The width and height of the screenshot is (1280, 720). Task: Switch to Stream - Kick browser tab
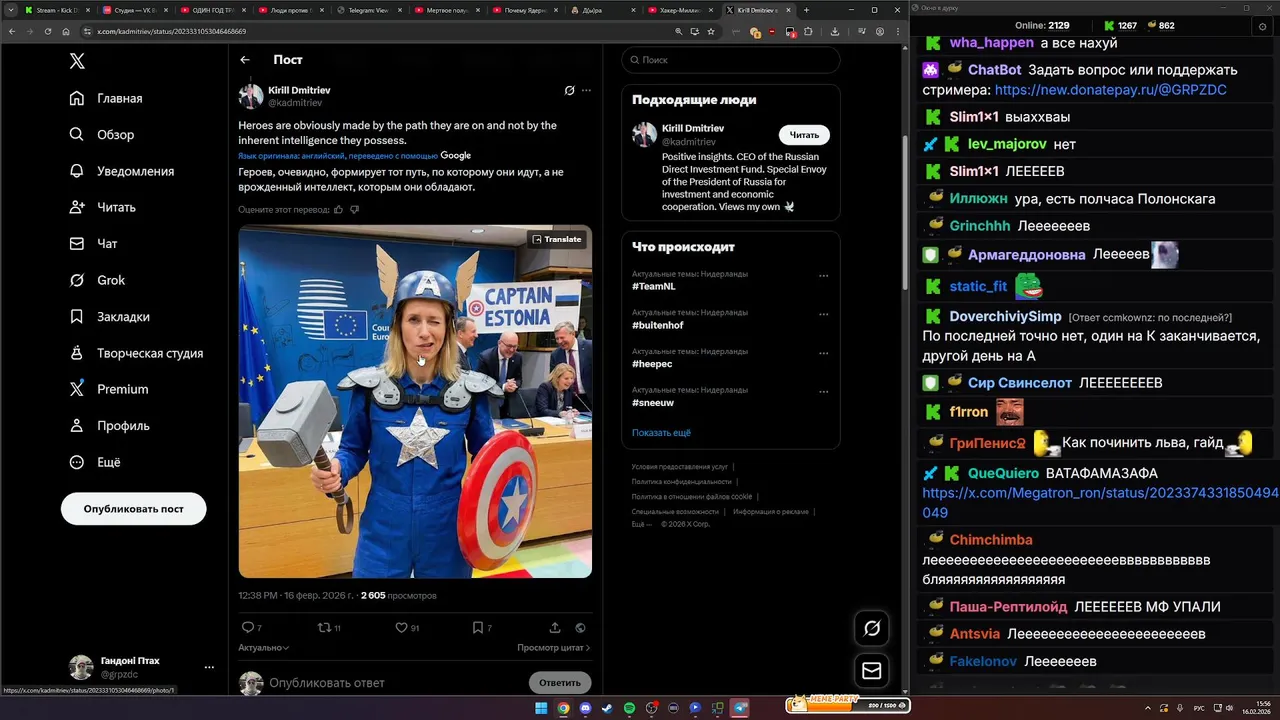(56, 10)
